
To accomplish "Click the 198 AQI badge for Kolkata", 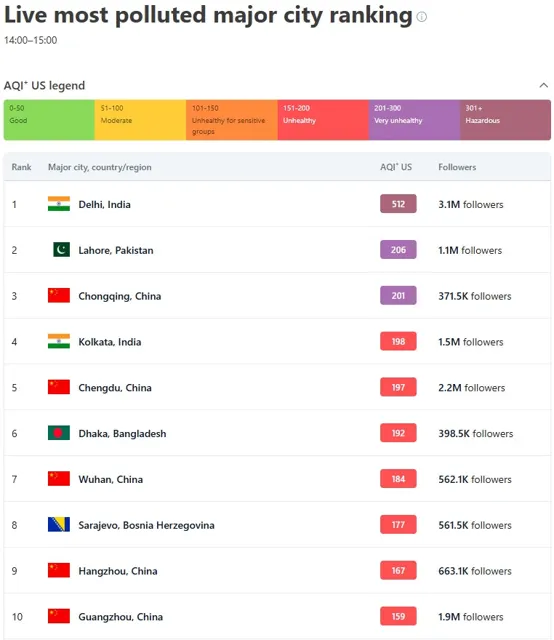I will point(398,341).
